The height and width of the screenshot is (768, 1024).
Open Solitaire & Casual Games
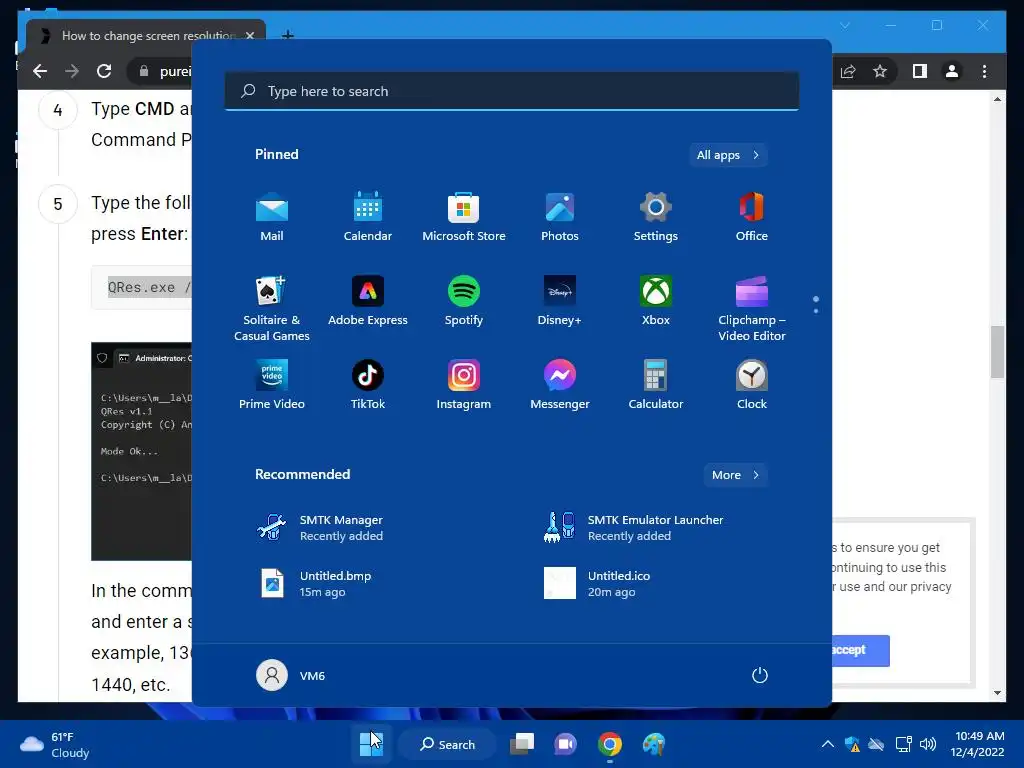(x=272, y=308)
